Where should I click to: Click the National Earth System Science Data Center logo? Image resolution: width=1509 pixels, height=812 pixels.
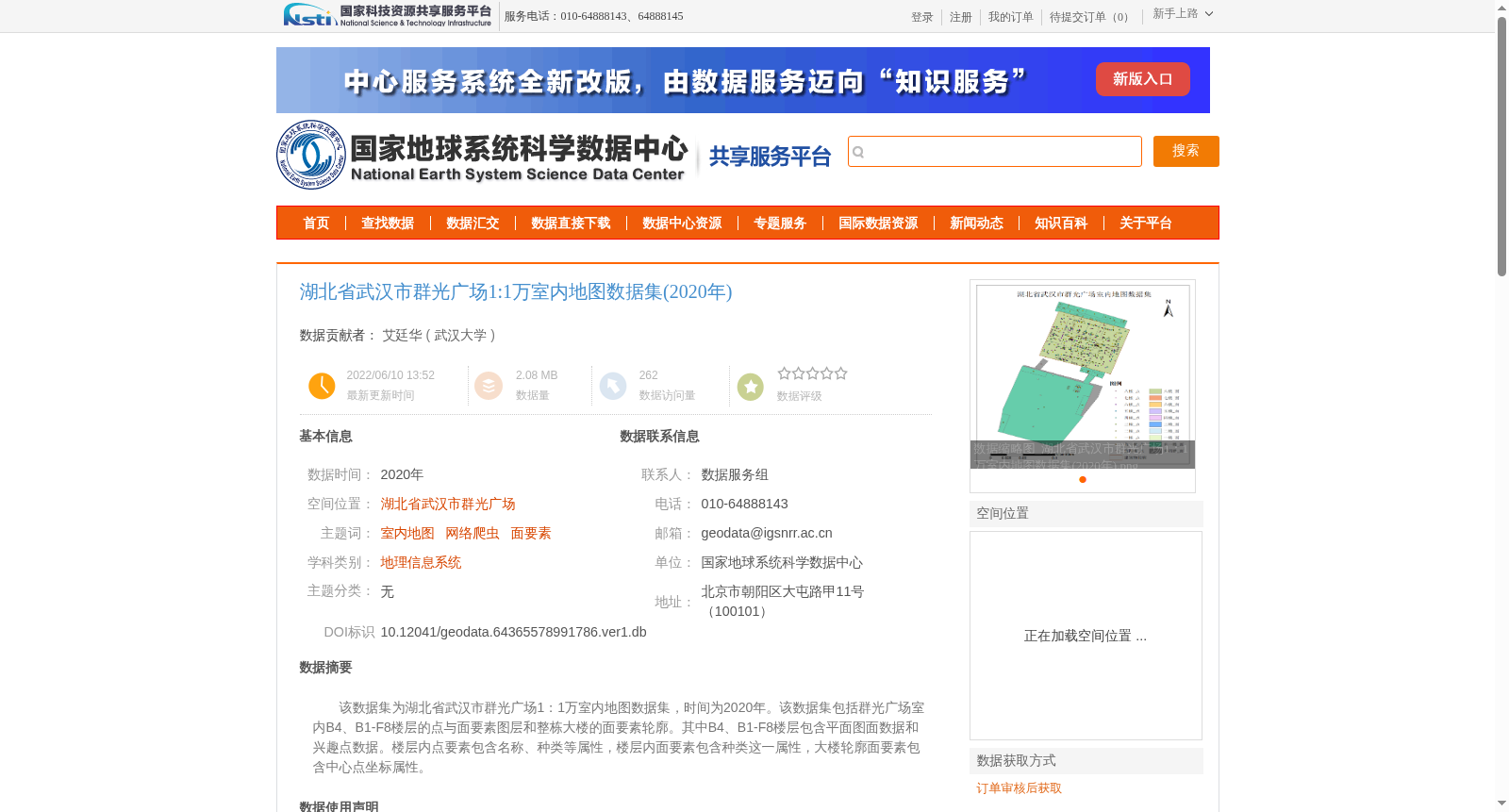(x=482, y=155)
